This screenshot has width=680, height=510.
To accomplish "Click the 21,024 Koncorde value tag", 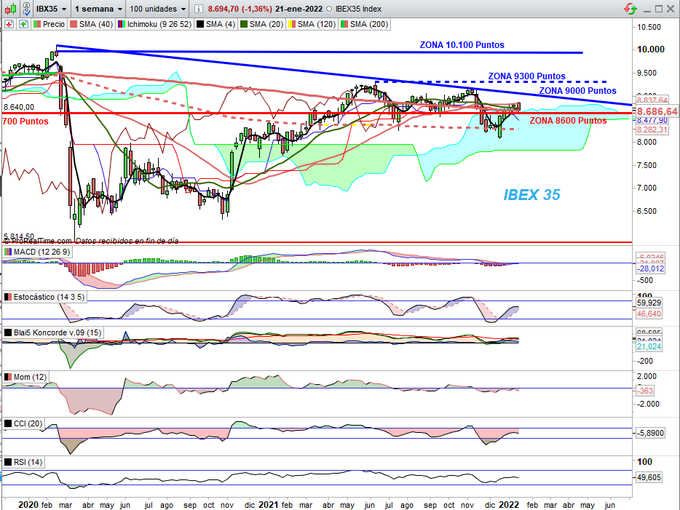I will click(x=649, y=346).
